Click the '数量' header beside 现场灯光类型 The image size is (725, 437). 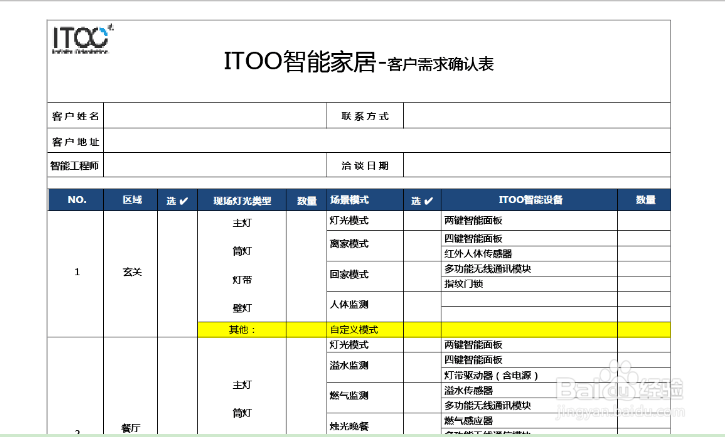tap(307, 200)
